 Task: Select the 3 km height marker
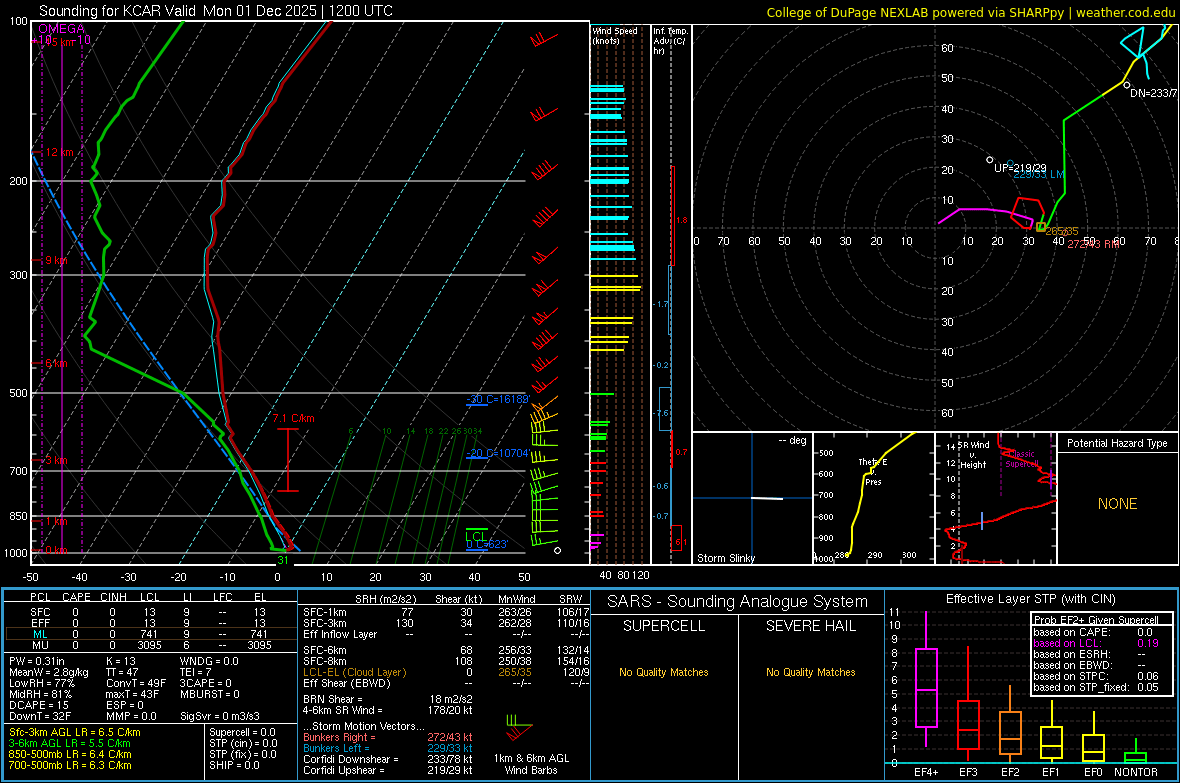[56, 460]
